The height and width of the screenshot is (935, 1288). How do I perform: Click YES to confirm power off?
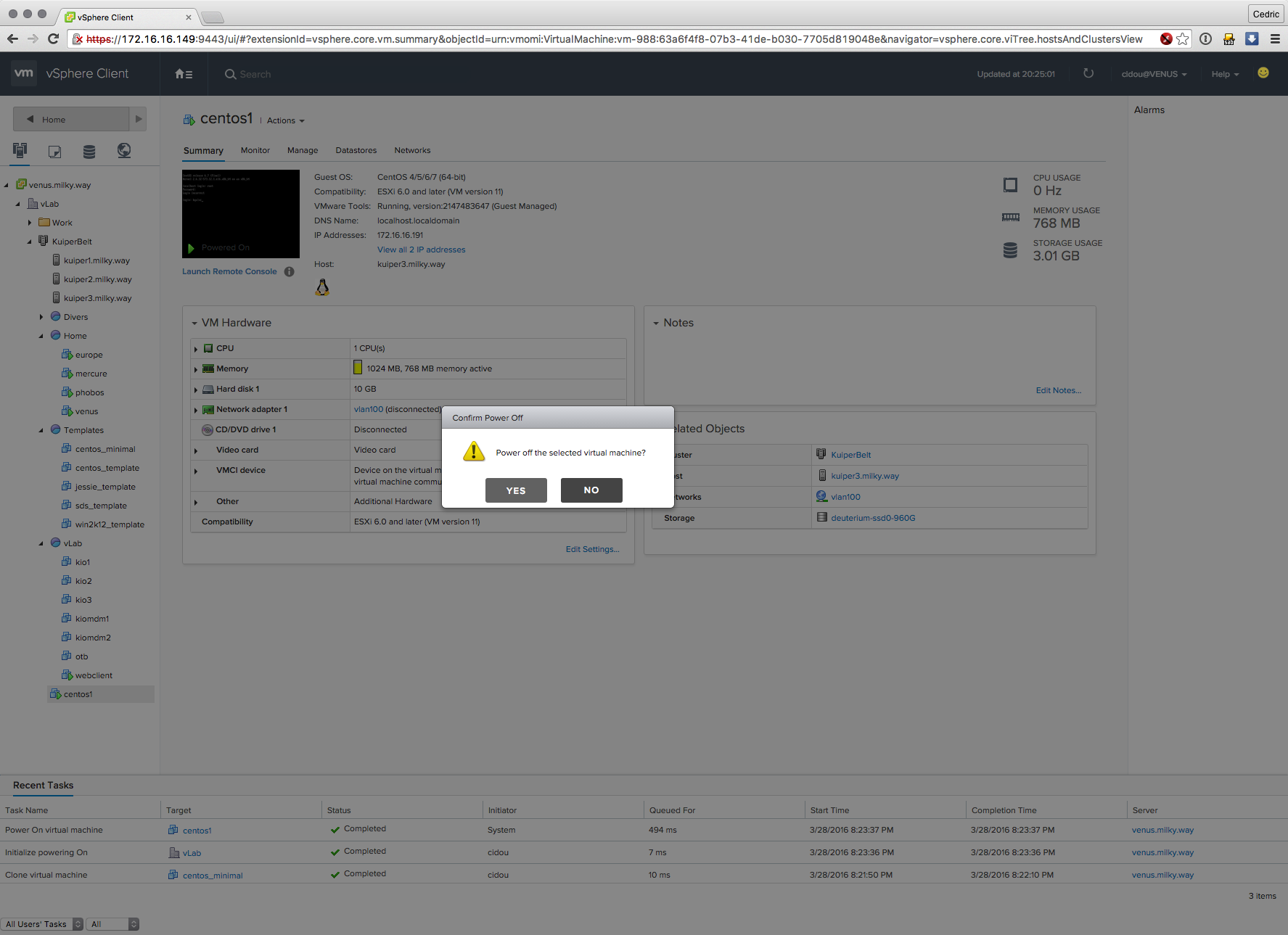[515, 490]
